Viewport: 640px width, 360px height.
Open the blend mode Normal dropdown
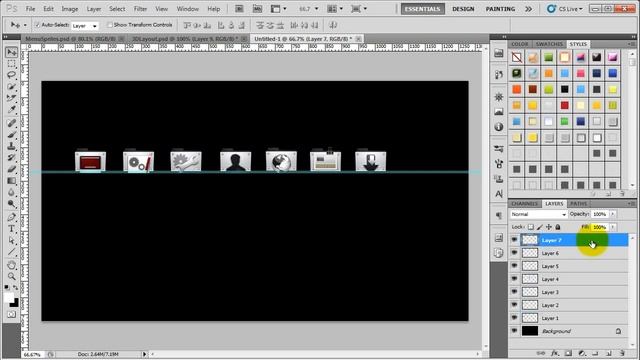point(538,214)
